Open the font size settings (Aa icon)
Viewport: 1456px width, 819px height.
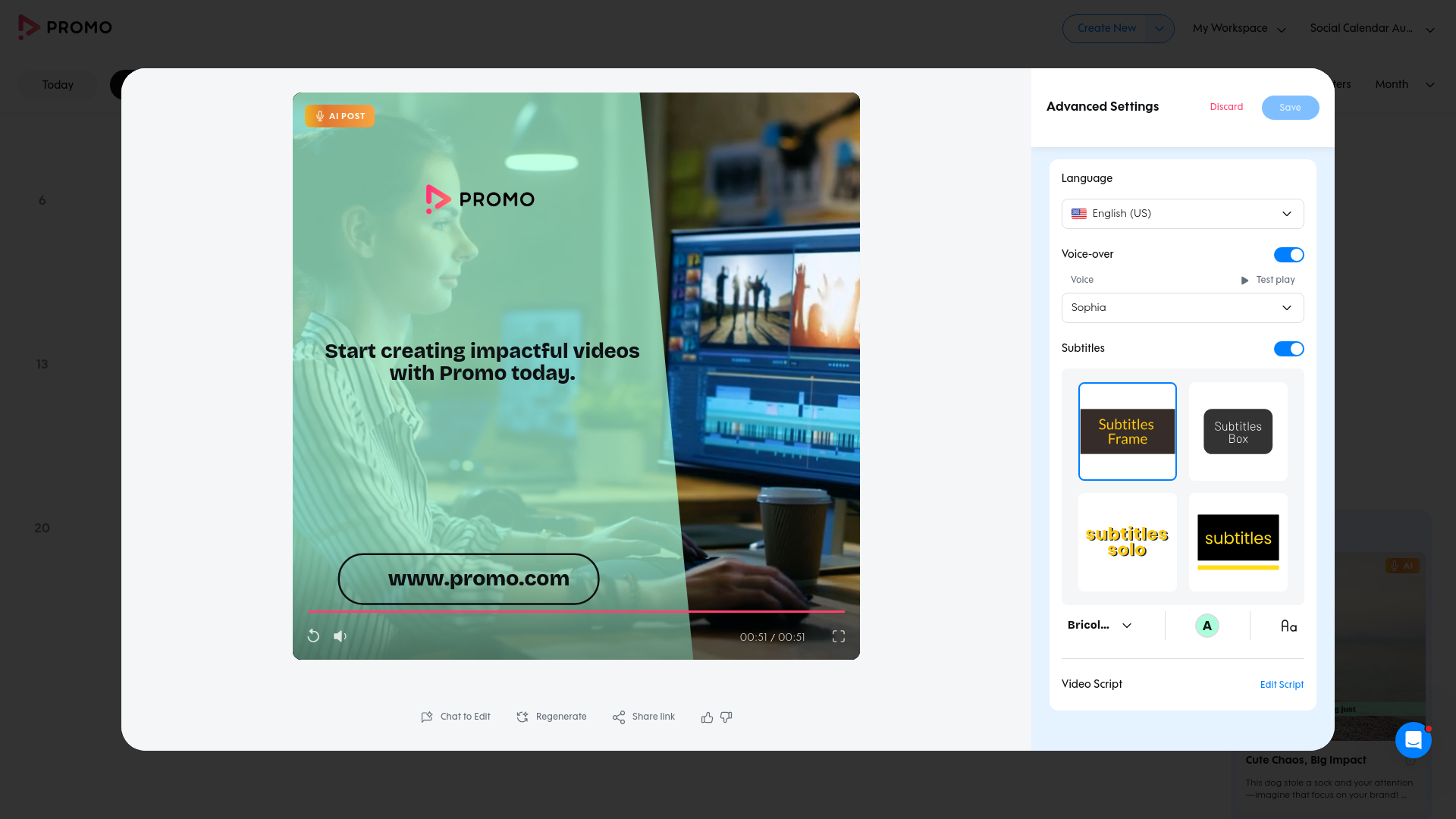point(1288,626)
